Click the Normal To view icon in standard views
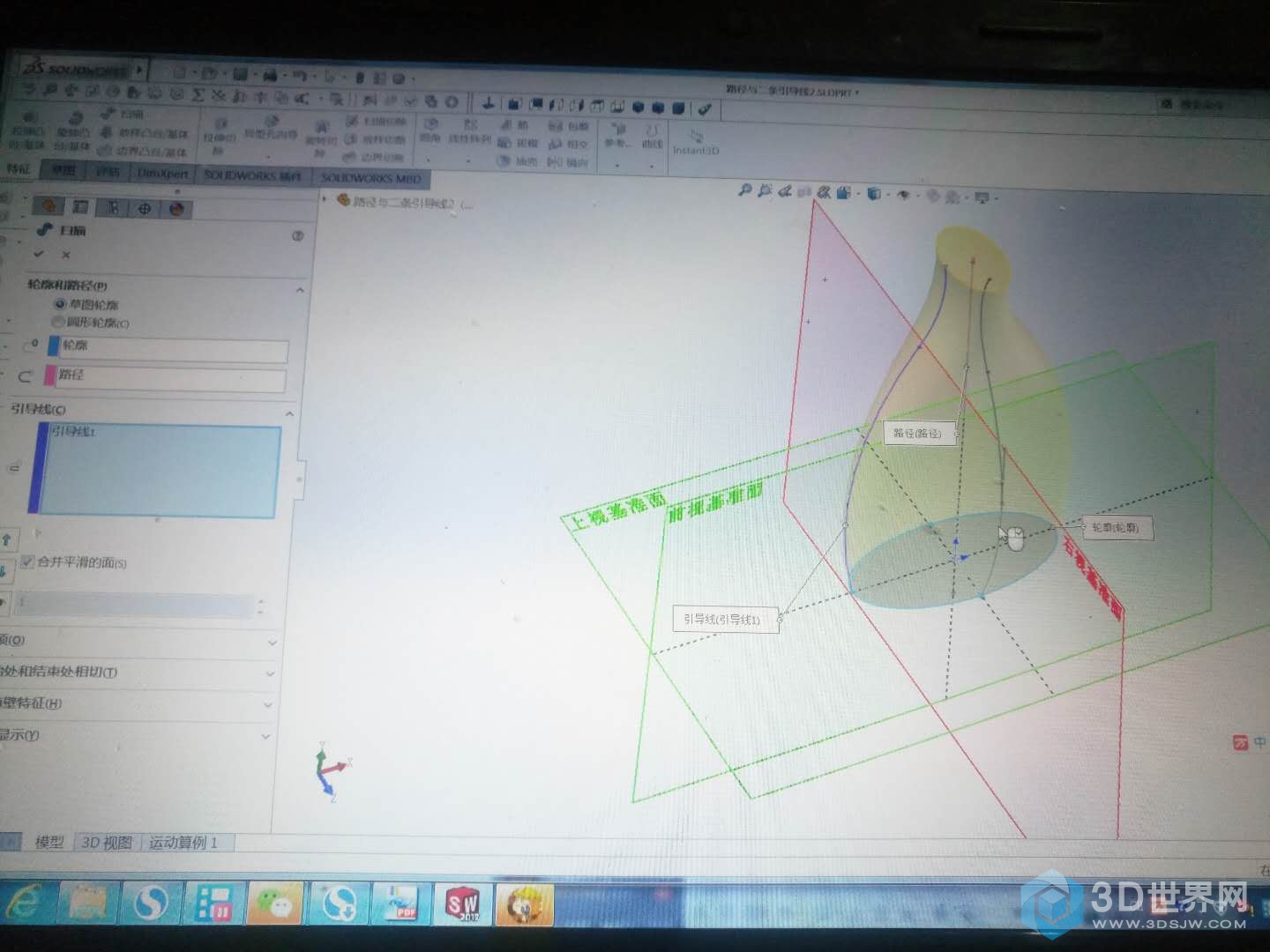Screen dimensions: 1270x952 coord(488,105)
